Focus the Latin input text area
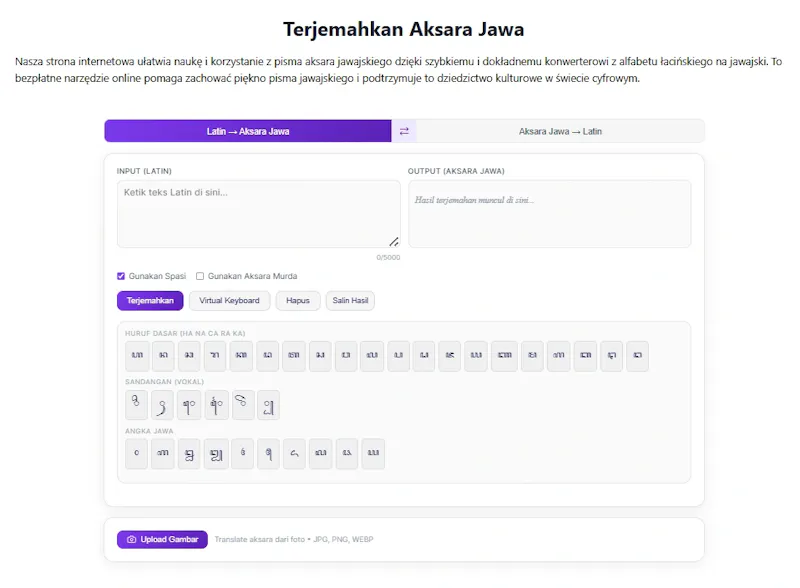Viewport: 800px width, 588px height. [259, 214]
